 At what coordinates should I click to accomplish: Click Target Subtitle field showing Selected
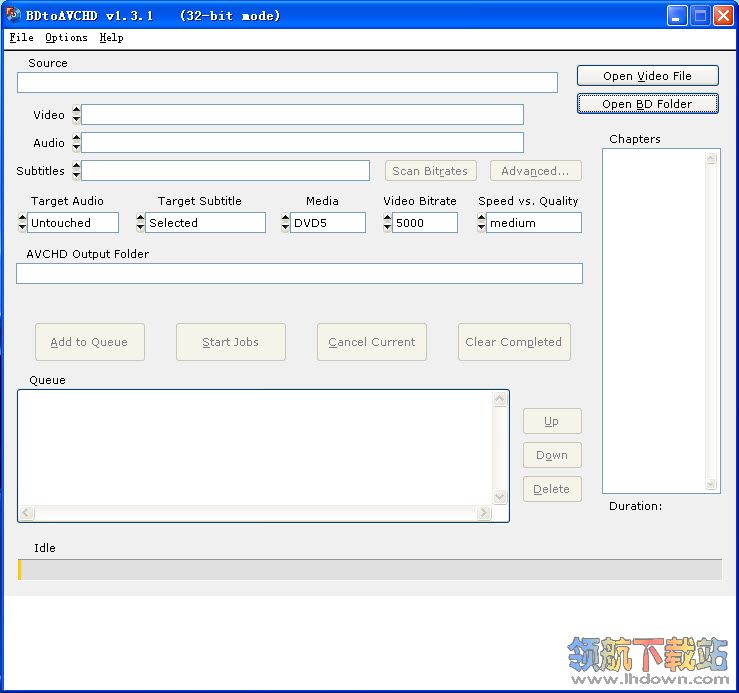coord(205,223)
